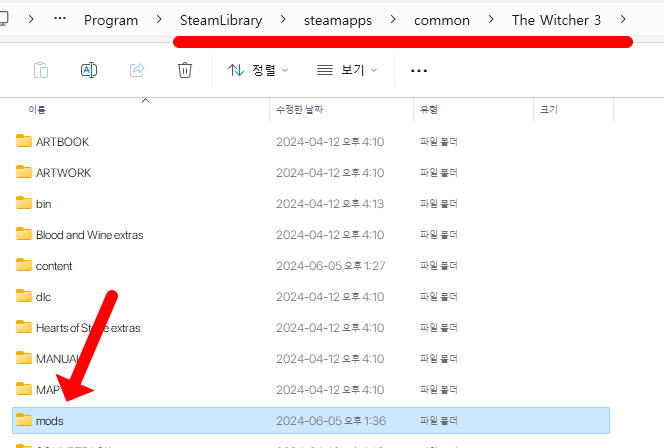
Task: Click the 유형 type column header
Action: pos(428,109)
